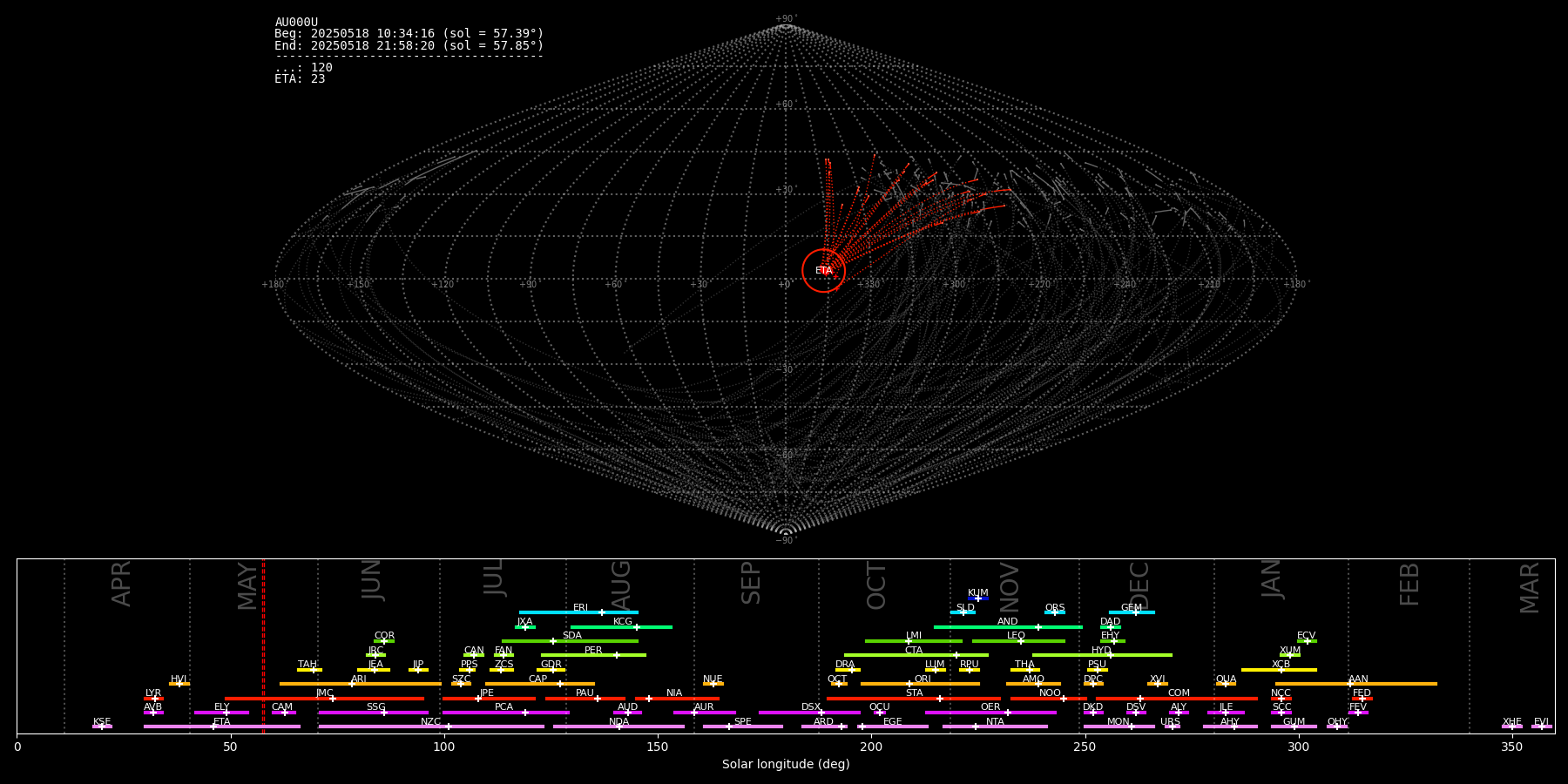Click the NDA pink shower bar
Screen dimensions: 1568x784
[x=618, y=727]
